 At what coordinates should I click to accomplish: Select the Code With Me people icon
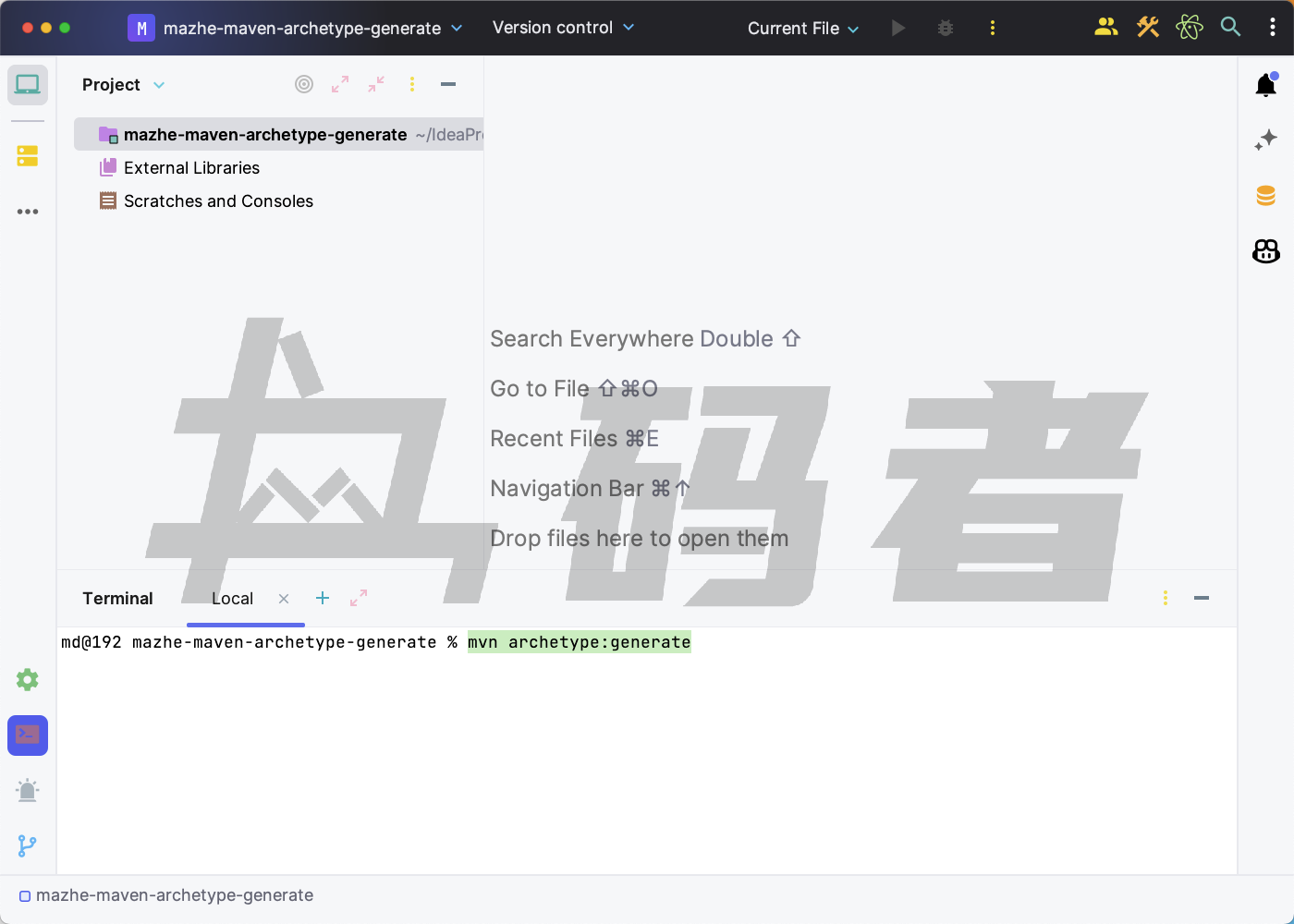(1105, 28)
